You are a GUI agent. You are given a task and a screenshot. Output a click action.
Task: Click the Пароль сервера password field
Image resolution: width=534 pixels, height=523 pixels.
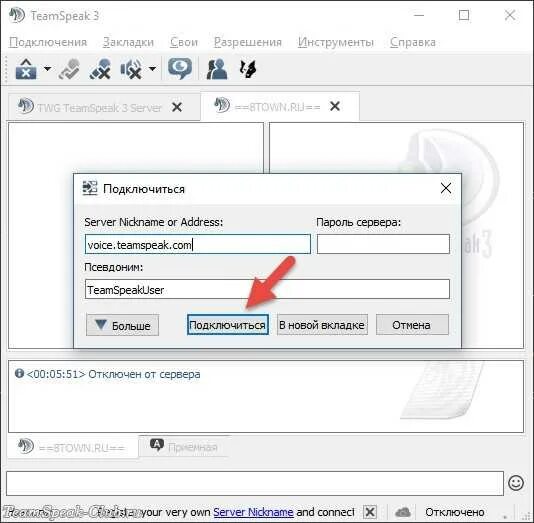click(x=383, y=244)
